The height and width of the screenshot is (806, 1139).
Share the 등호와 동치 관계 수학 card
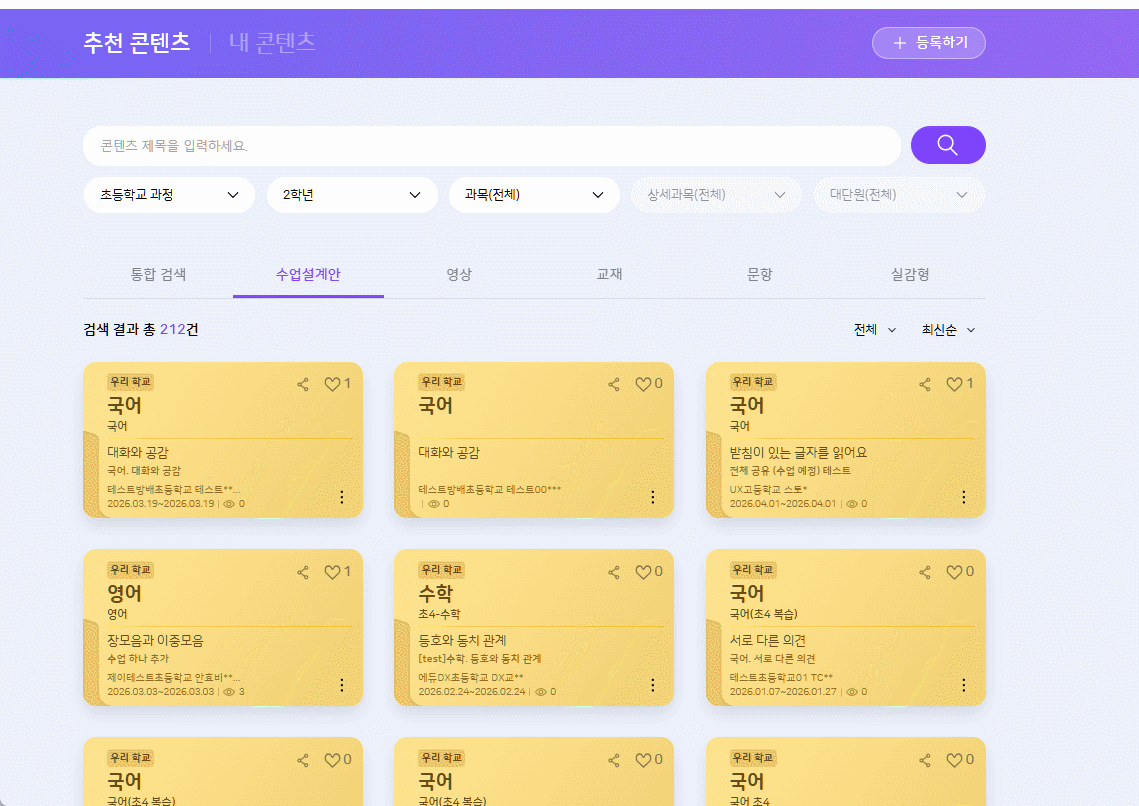[614, 572]
